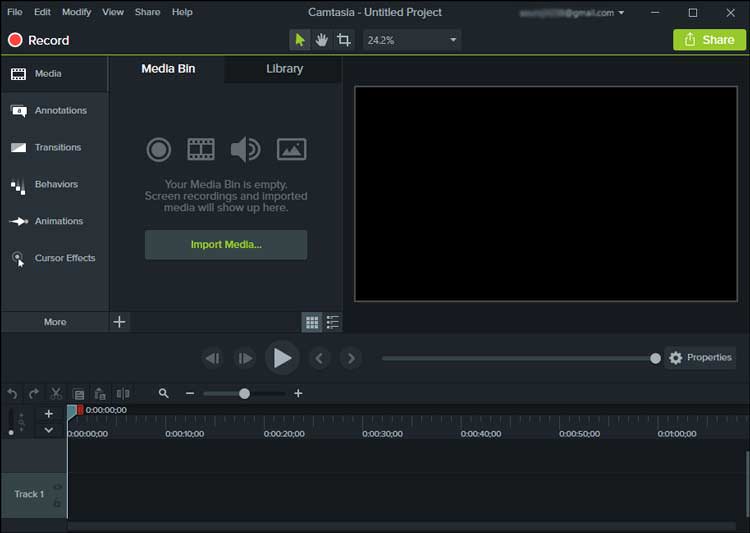Open the Behaviors panel
This screenshot has height=533, width=750.
coord(55,184)
